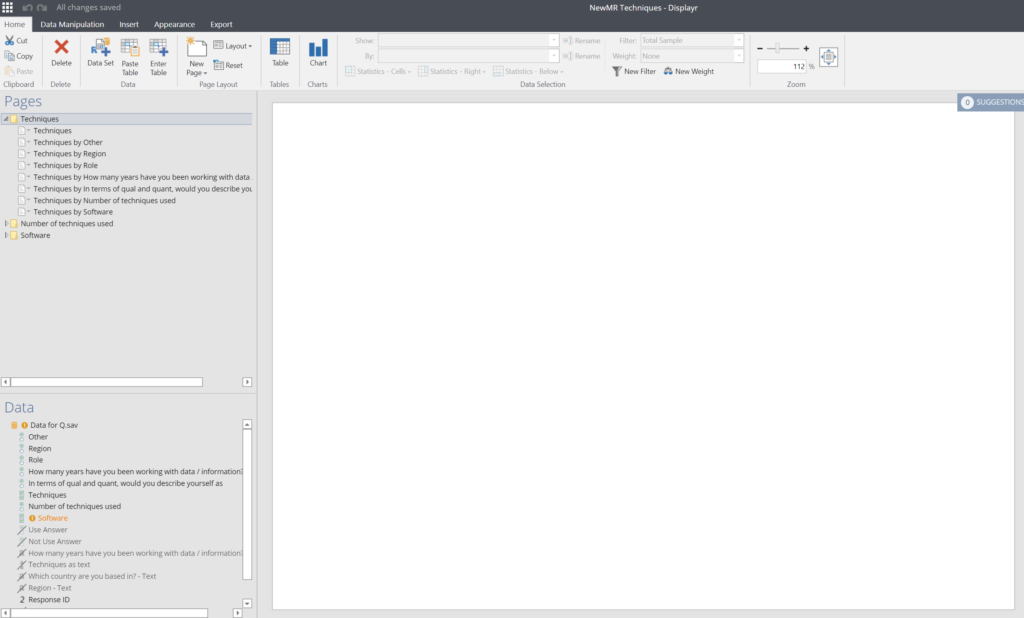Select the Region variable in Data
The height and width of the screenshot is (618, 1024).
39,449
